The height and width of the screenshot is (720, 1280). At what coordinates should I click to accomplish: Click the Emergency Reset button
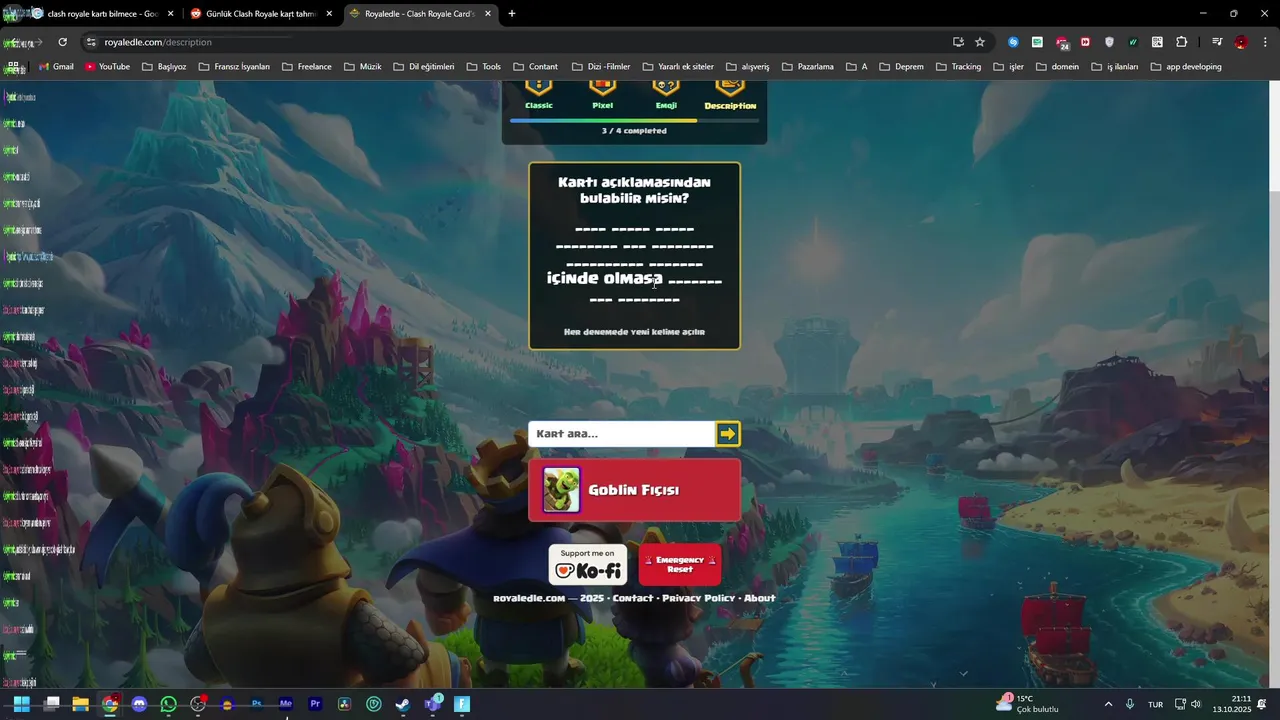[x=680, y=565]
